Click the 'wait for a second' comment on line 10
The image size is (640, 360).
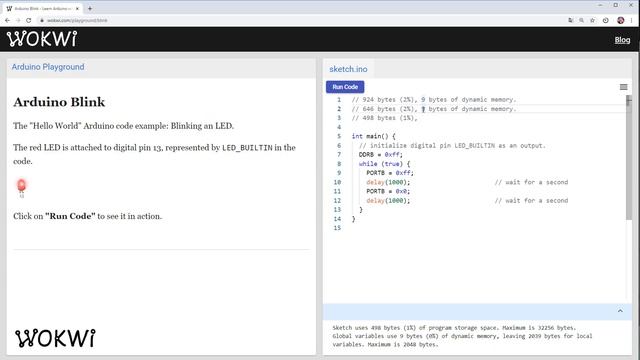[x=531, y=182]
